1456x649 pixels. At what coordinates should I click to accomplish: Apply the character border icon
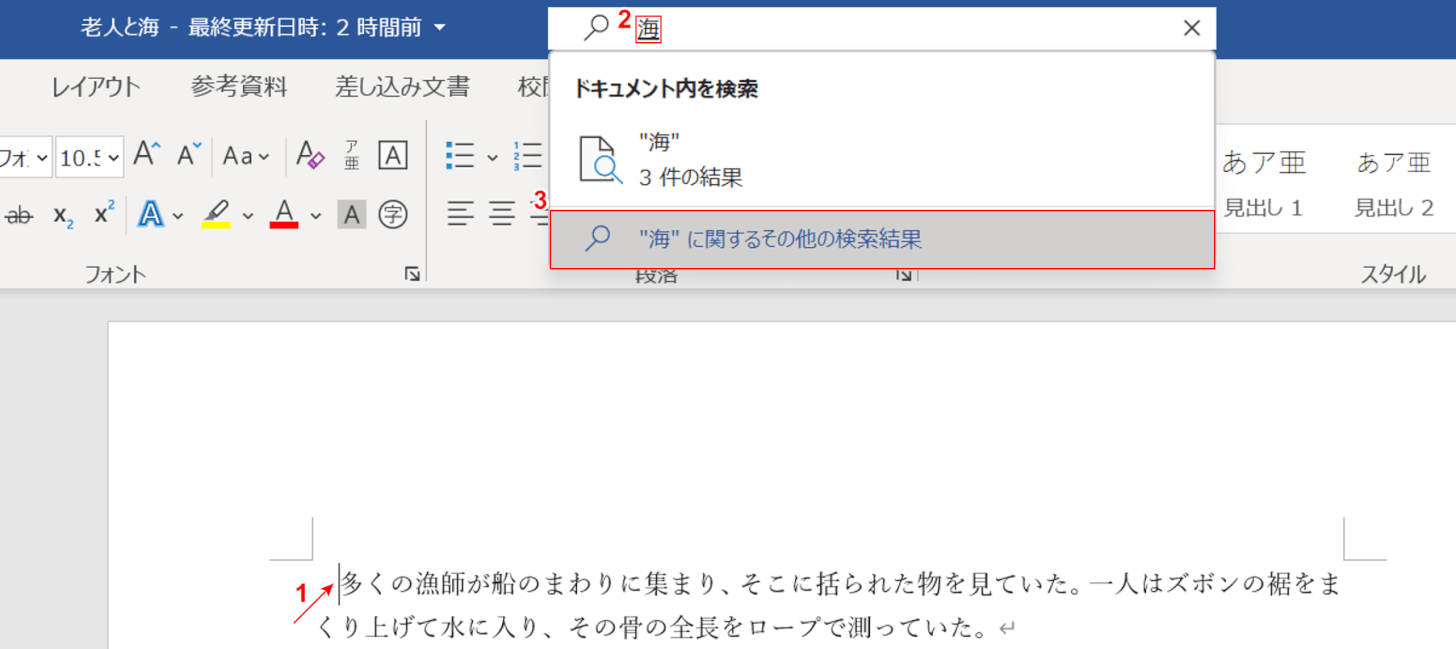[393, 156]
